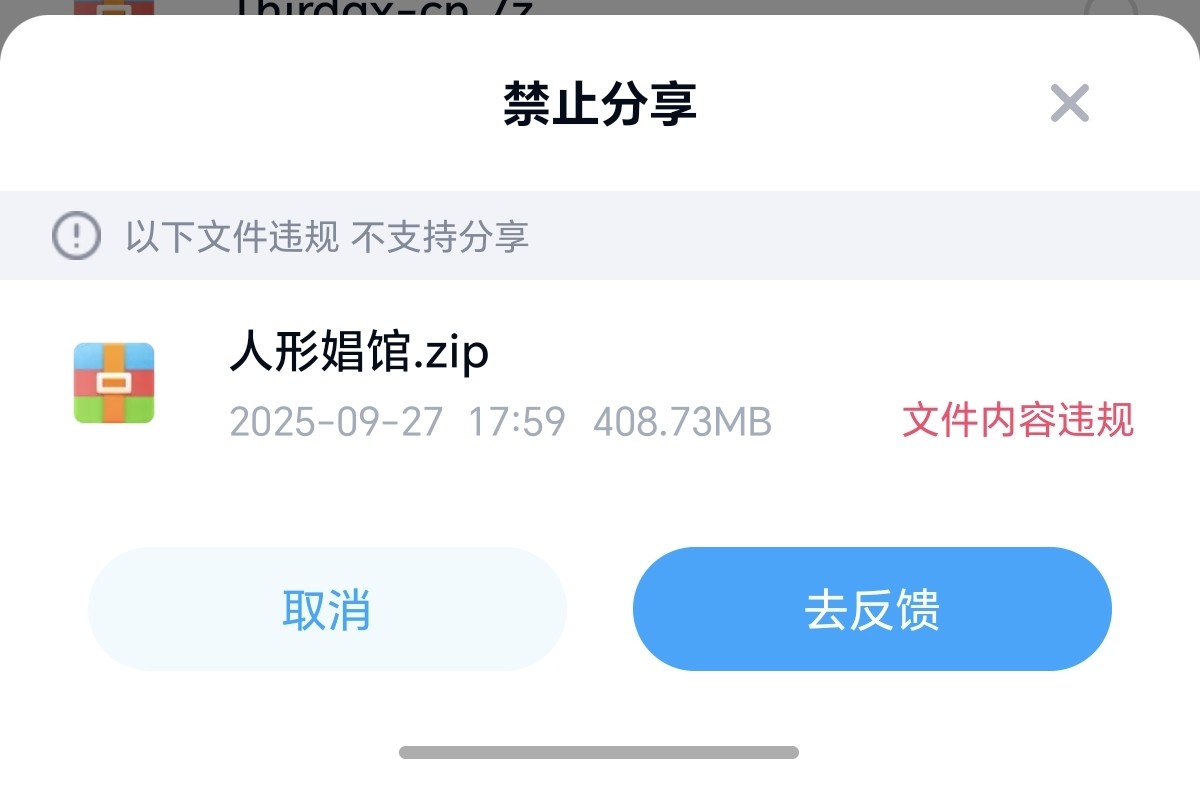1200x789 pixels.
Task: Tap the 禁止分享 dialog title
Action: (600, 104)
